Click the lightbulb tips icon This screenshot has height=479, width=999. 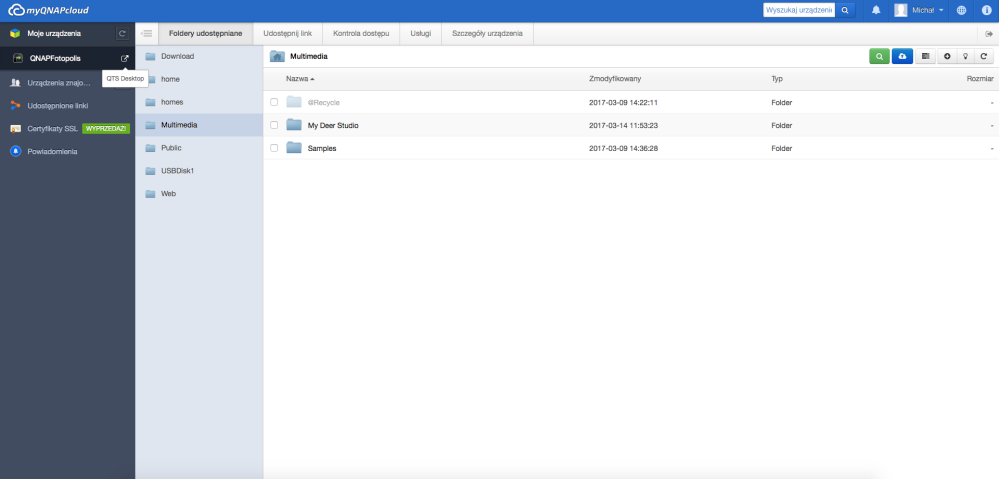[x=966, y=57]
